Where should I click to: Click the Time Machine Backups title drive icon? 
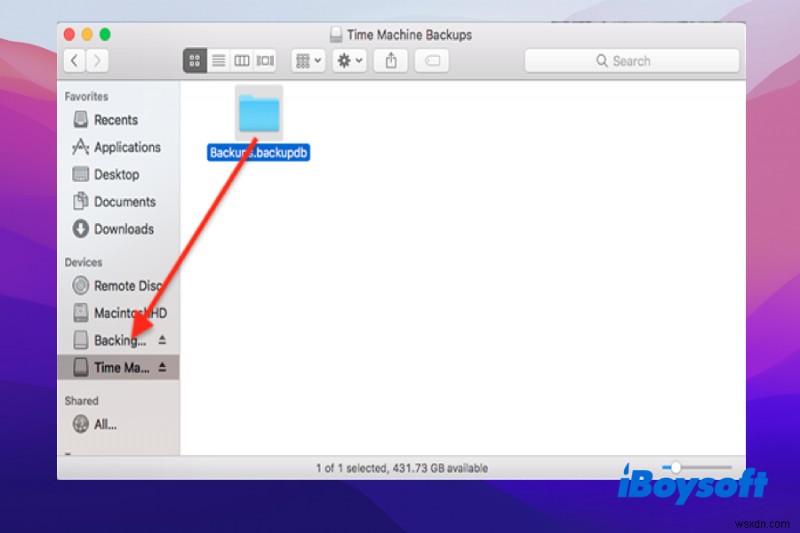(x=336, y=35)
